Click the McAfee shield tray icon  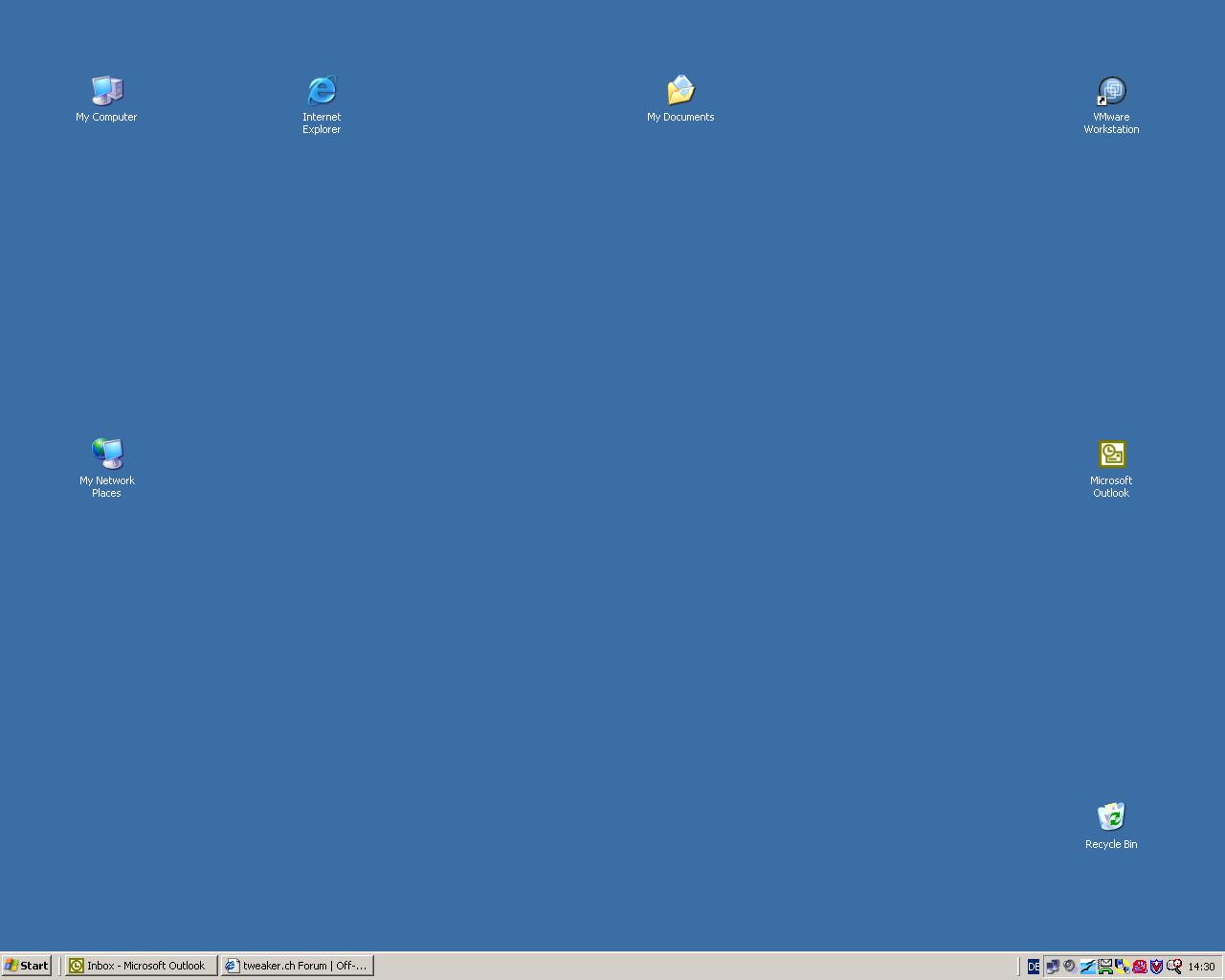click(1156, 967)
